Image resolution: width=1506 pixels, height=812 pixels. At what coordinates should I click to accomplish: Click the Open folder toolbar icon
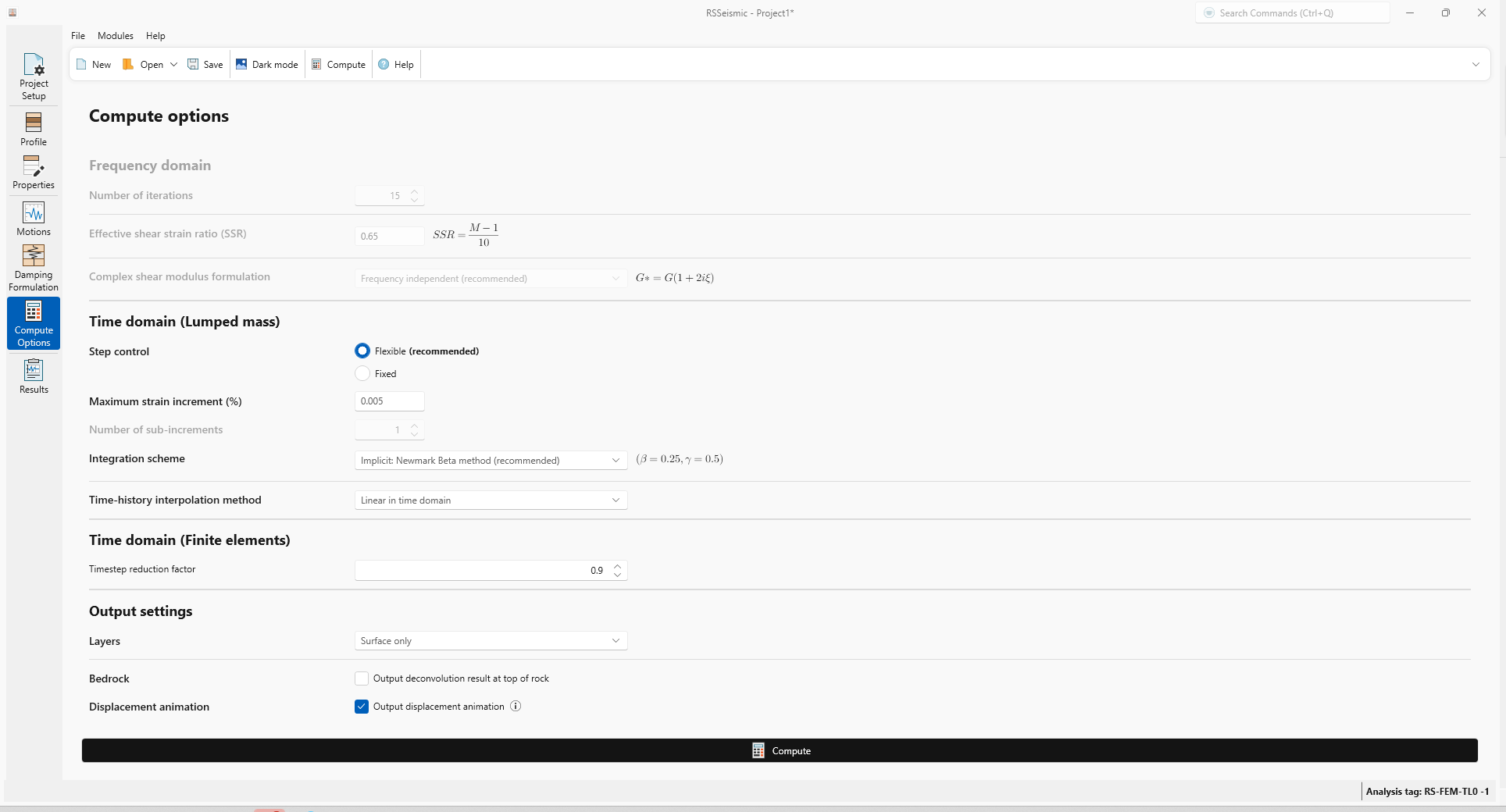pyautogui.click(x=128, y=65)
